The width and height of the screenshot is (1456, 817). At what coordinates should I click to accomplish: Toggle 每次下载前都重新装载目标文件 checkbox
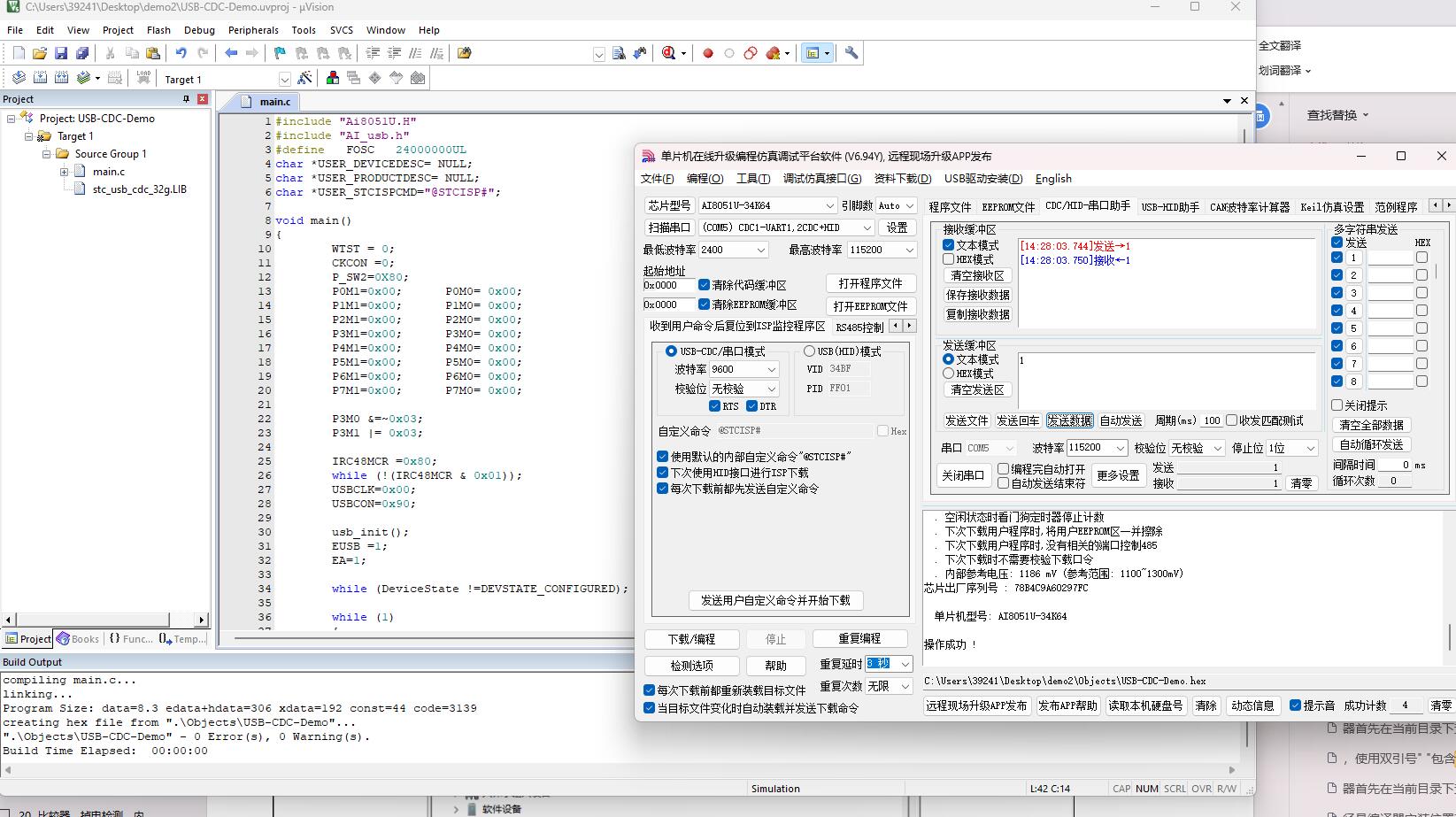point(649,690)
